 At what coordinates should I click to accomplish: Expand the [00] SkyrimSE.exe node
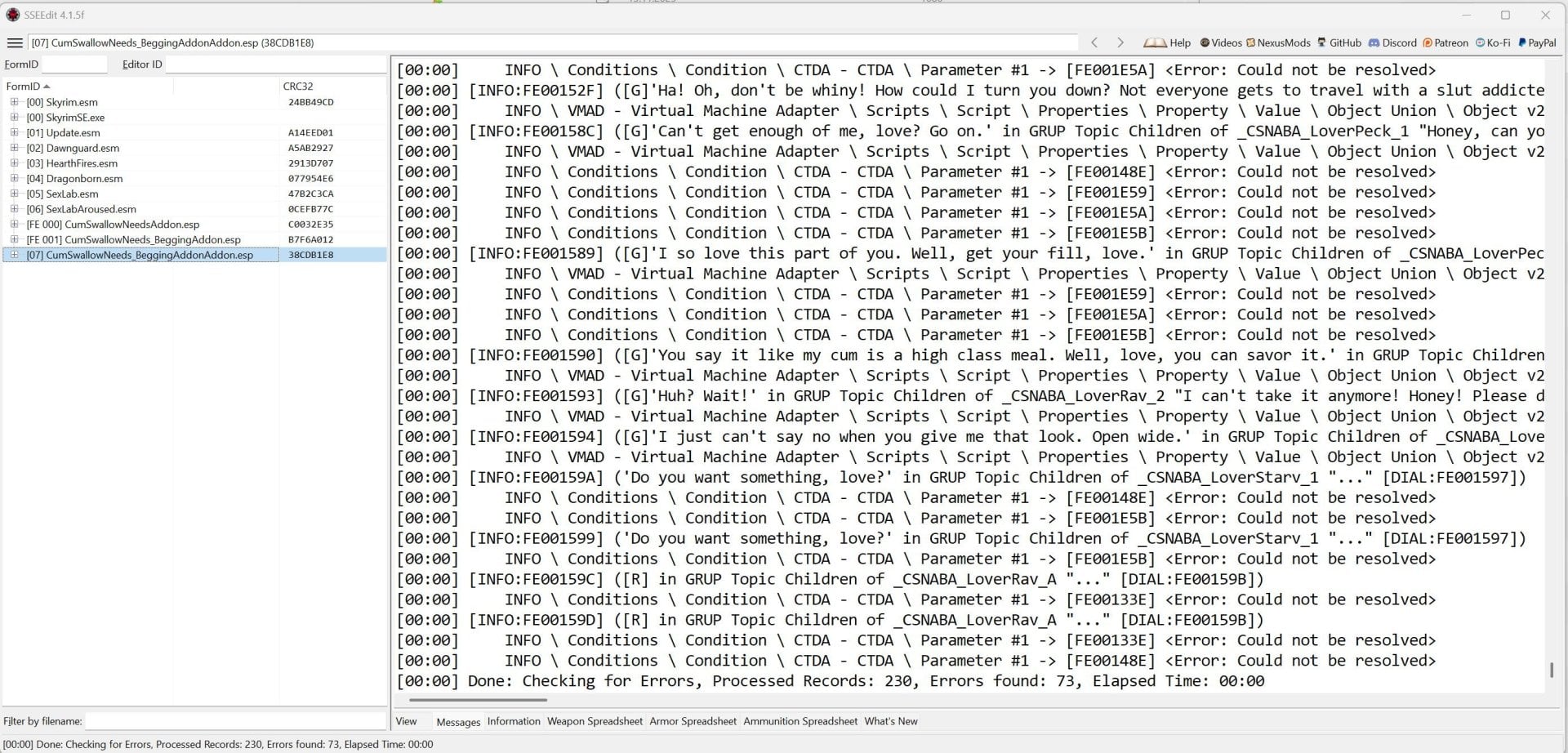pyautogui.click(x=14, y=118)
